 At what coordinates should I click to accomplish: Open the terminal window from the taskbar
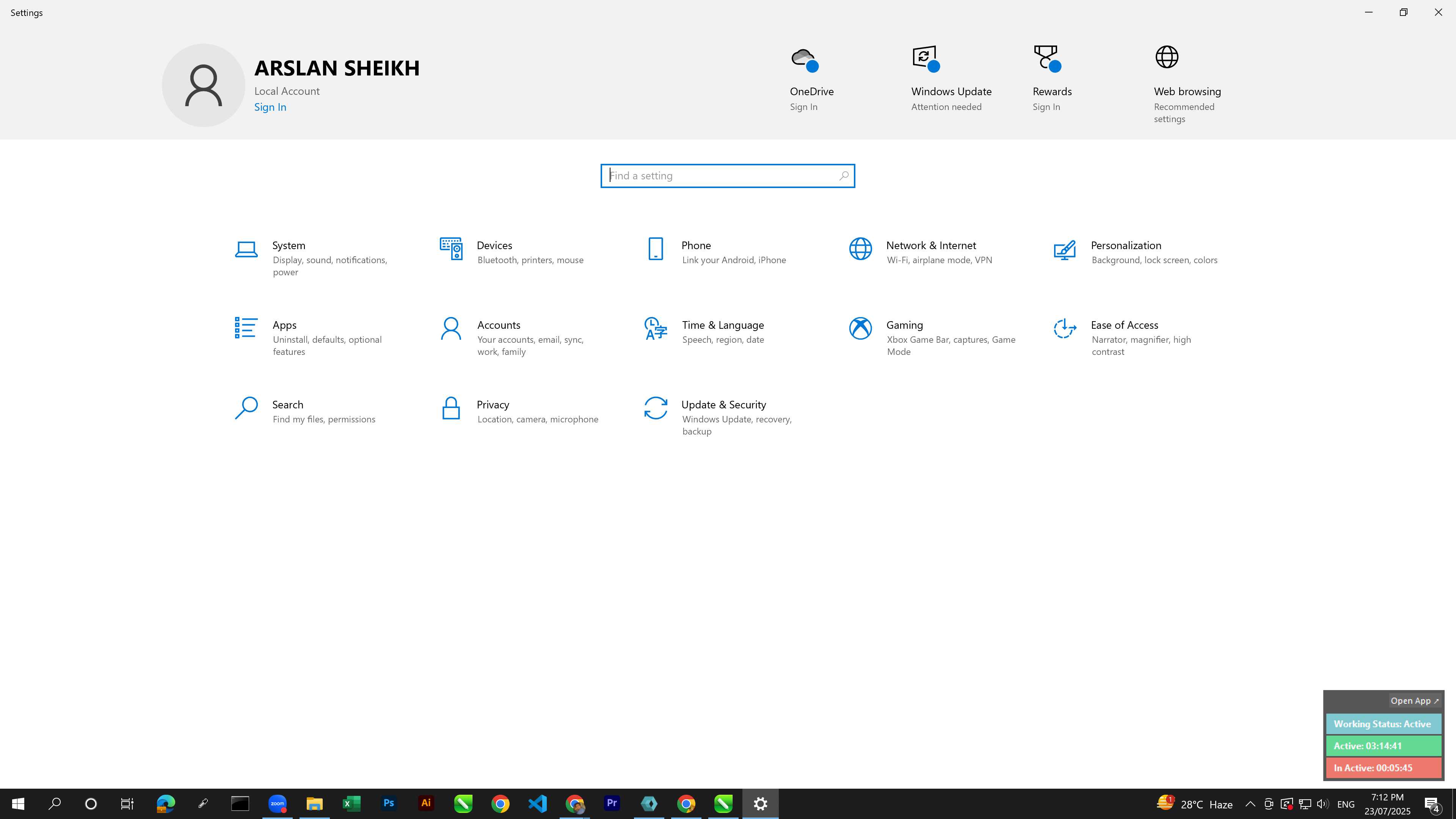240,804
